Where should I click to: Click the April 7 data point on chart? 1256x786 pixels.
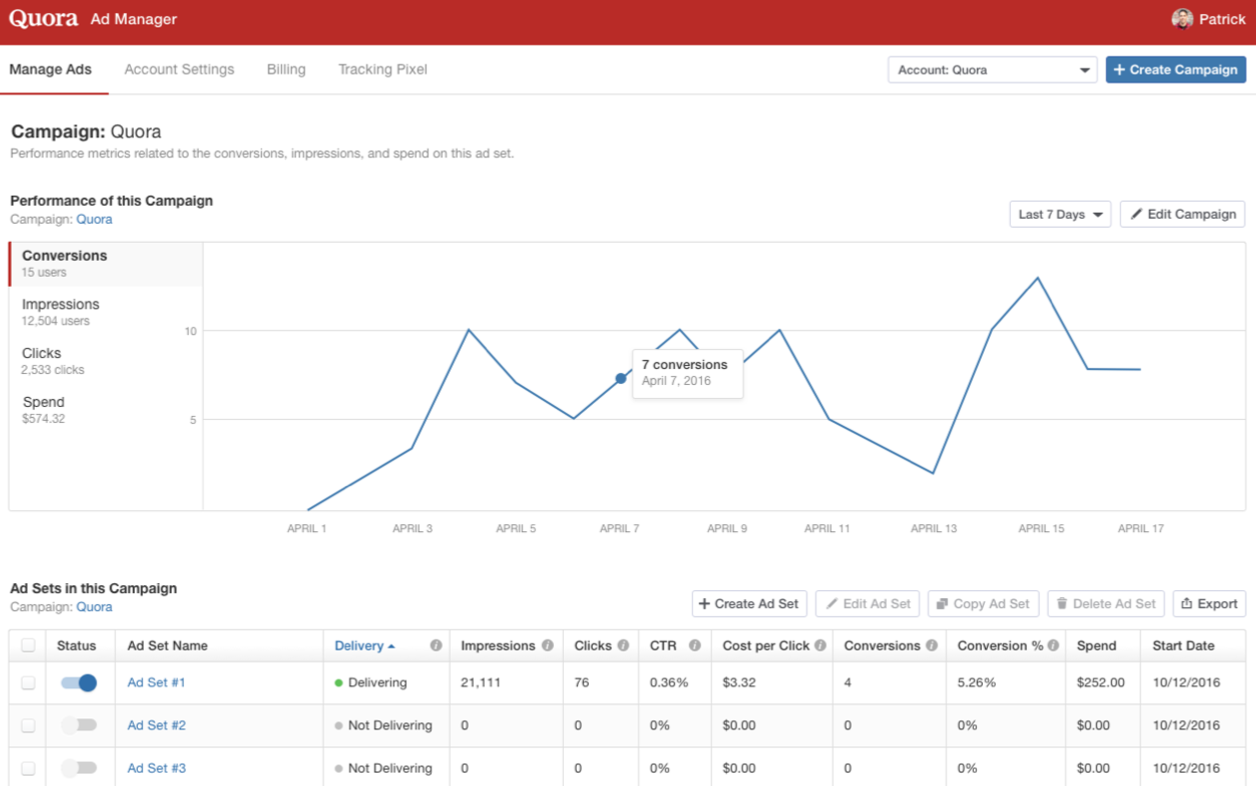(x=621, y=378)
